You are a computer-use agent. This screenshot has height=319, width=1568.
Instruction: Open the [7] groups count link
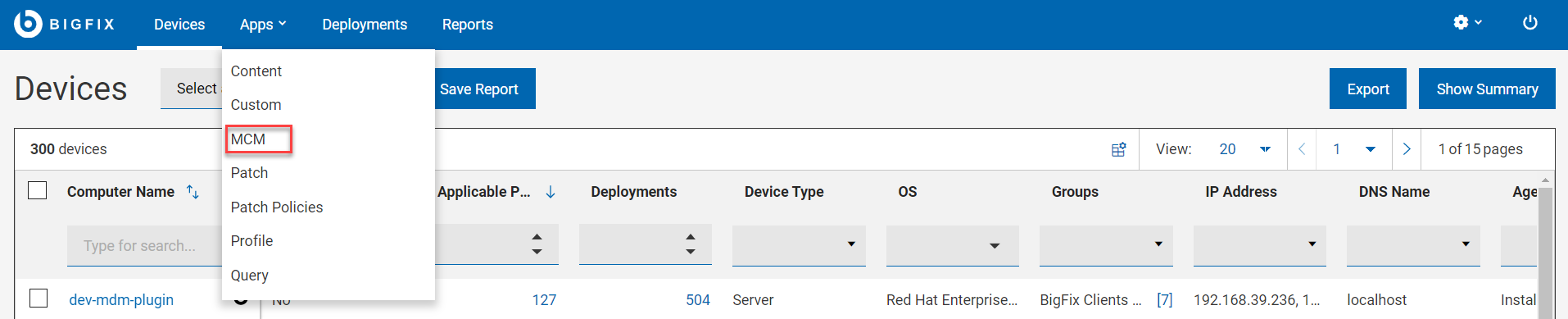1164,300
